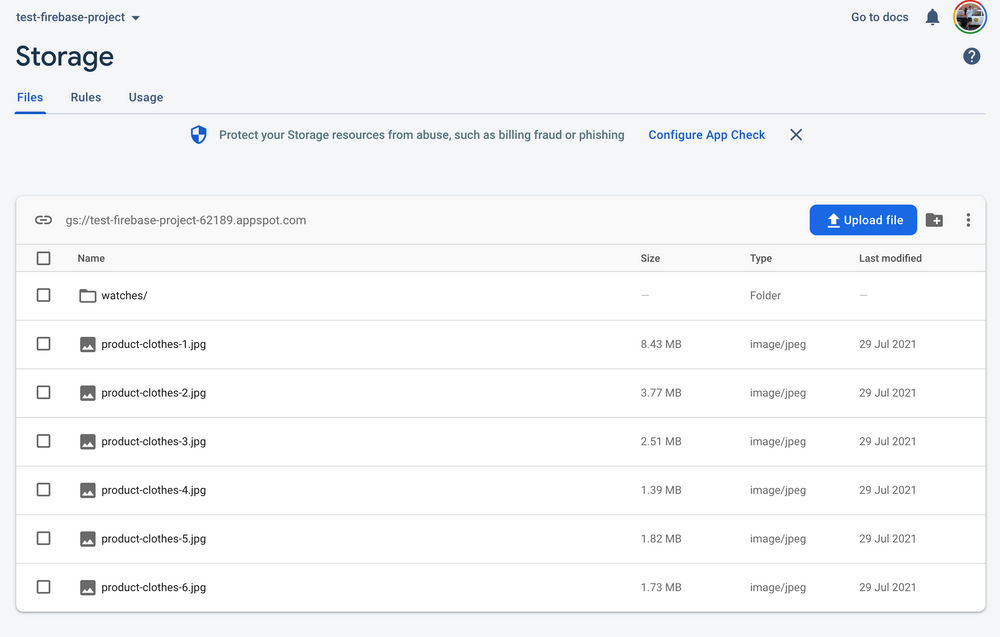Select all files with the header checkbox
Screen dimensions: 1000x637
[x=43, y=258]
